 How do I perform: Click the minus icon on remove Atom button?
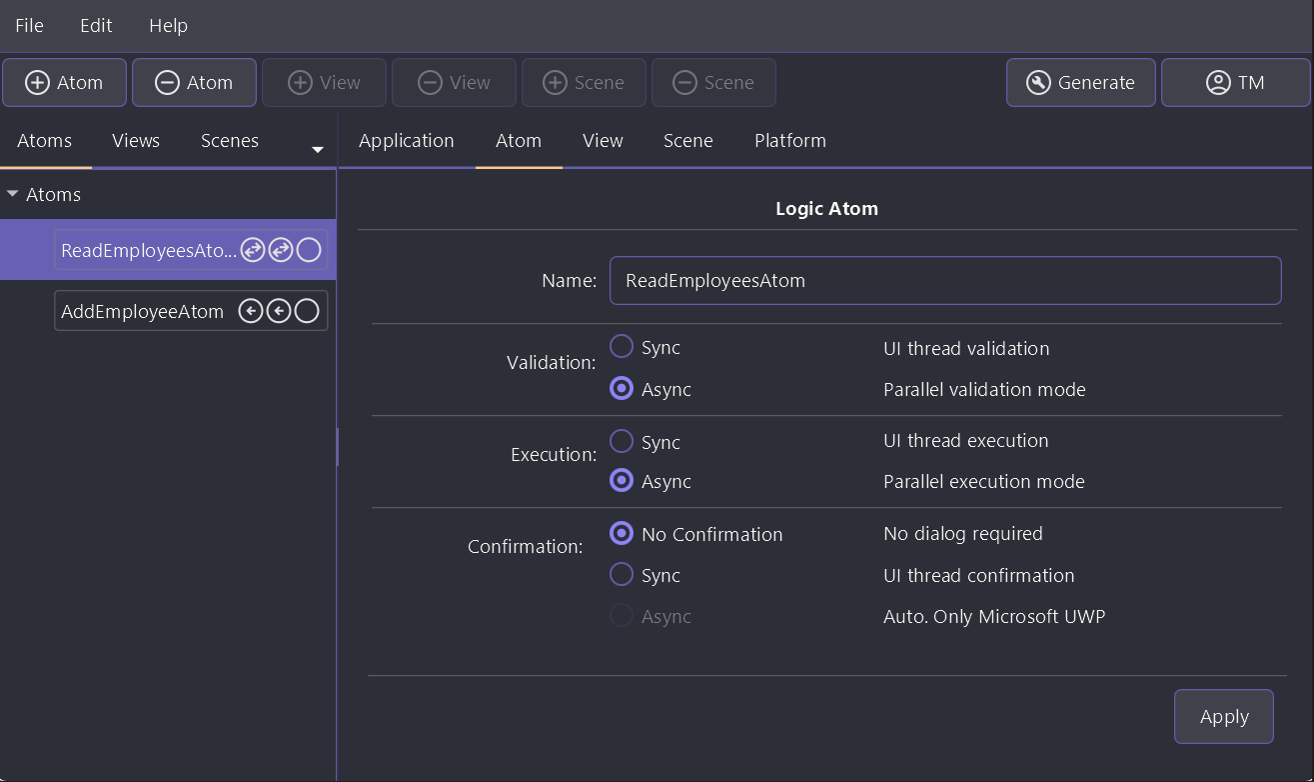coord(167,83)
